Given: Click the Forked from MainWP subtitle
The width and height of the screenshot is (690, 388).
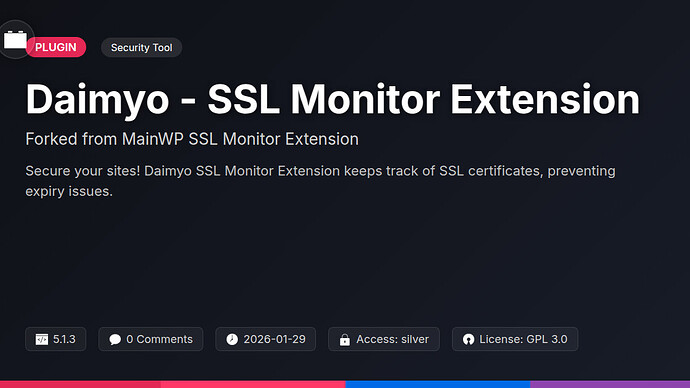Looking at the screenshot, I should click(192, 139).
